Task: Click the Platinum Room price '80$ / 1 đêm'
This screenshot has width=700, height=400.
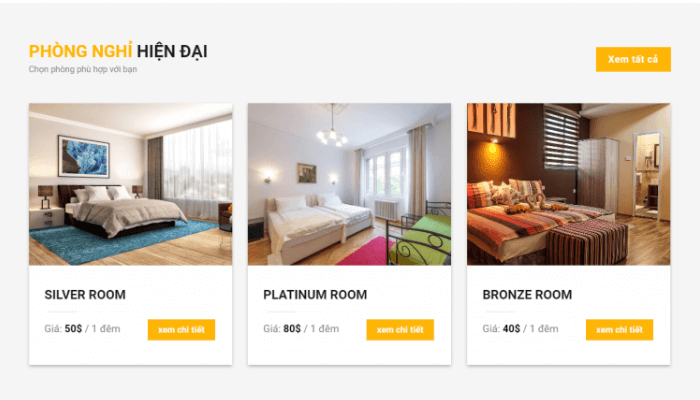Action: (x=311, y=329)
